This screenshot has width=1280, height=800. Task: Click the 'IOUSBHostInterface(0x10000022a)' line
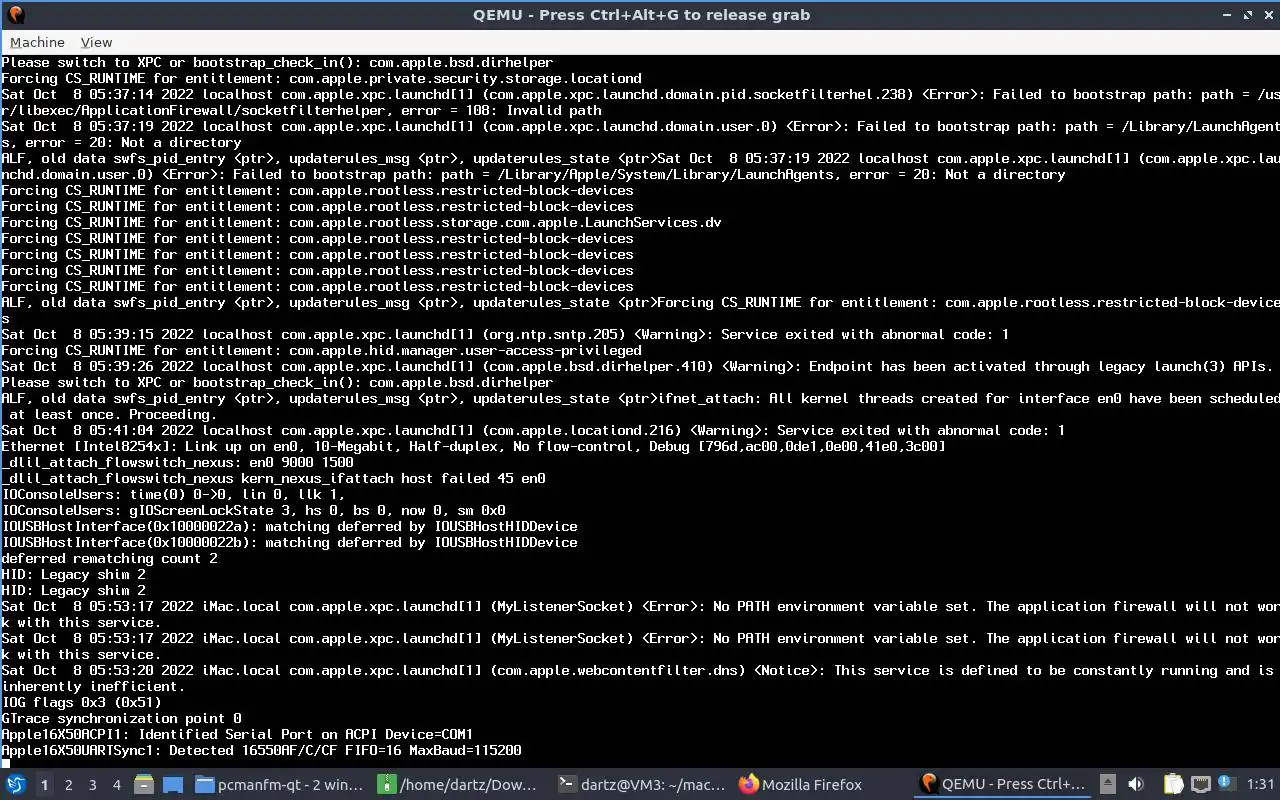click(x=290, y=526)
